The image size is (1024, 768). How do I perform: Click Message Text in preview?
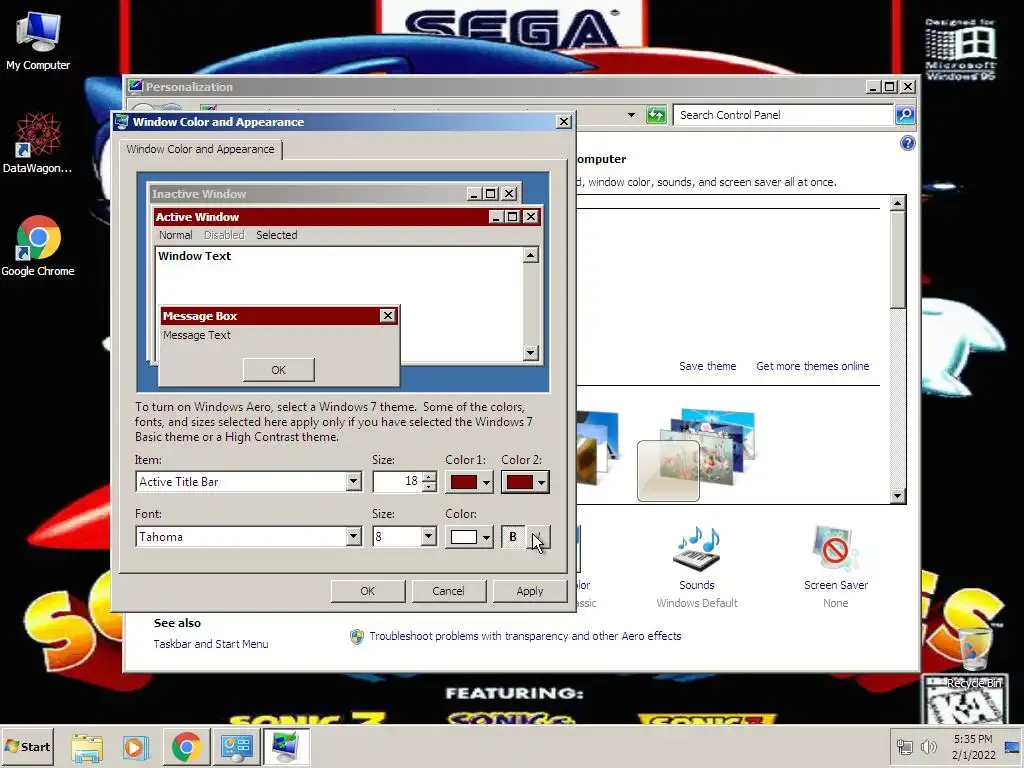(197, 335)
